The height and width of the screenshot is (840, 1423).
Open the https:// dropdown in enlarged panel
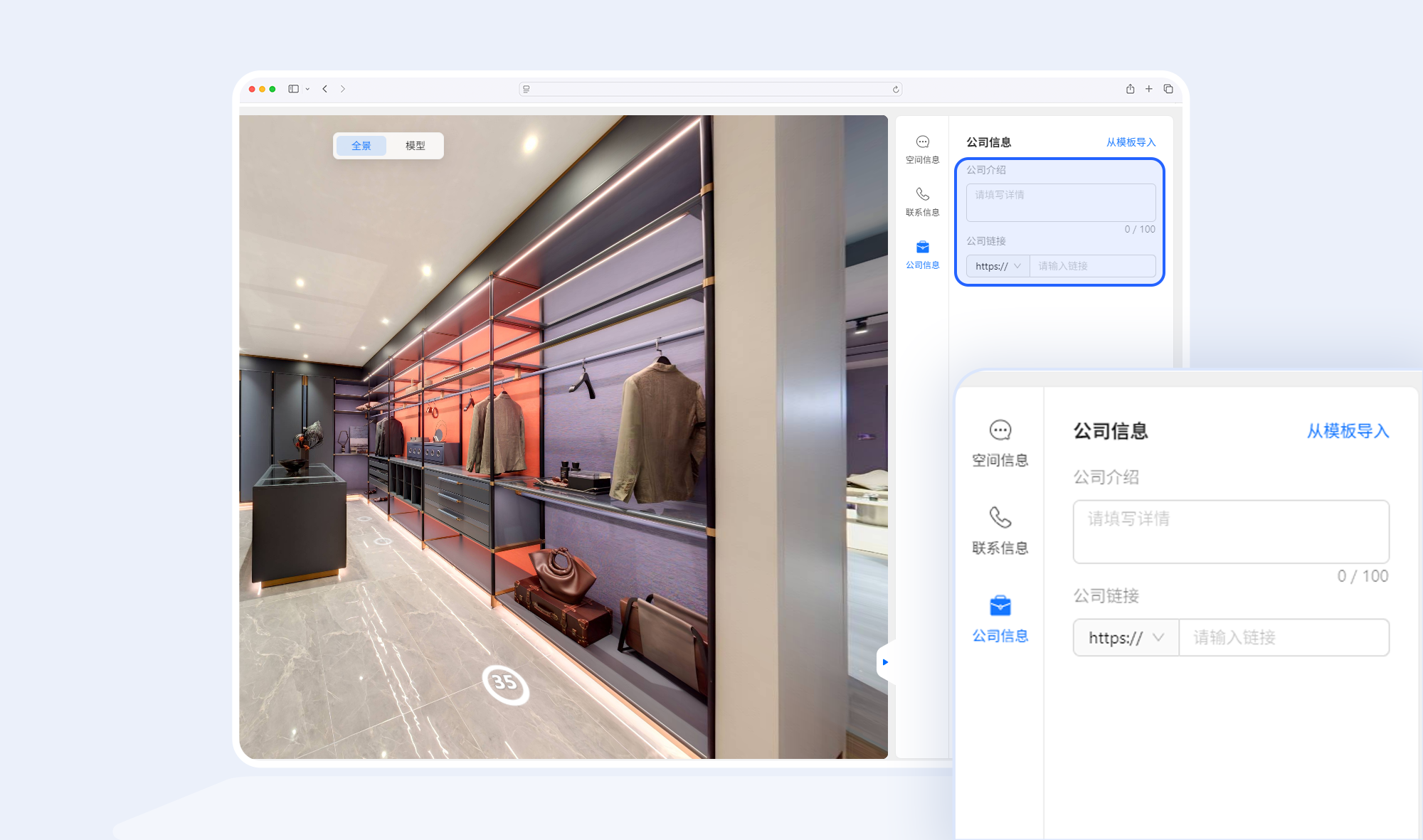click(1126, 637)
